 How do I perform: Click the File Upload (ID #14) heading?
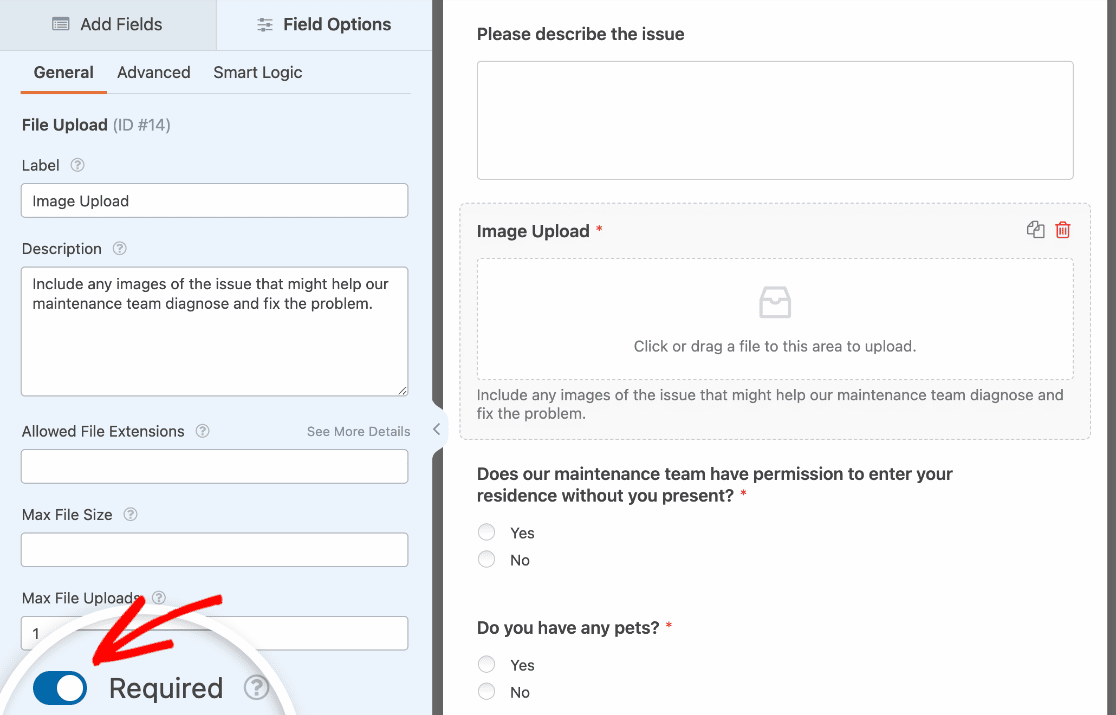point(96,125)
